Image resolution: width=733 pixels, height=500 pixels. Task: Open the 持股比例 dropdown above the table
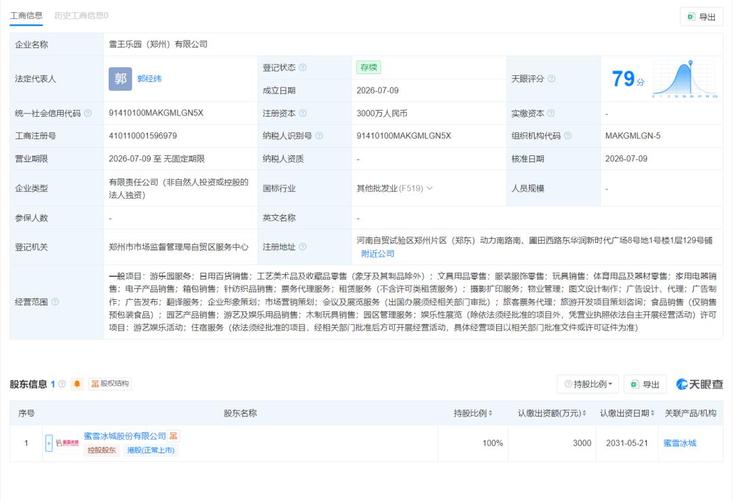point(588,384)
